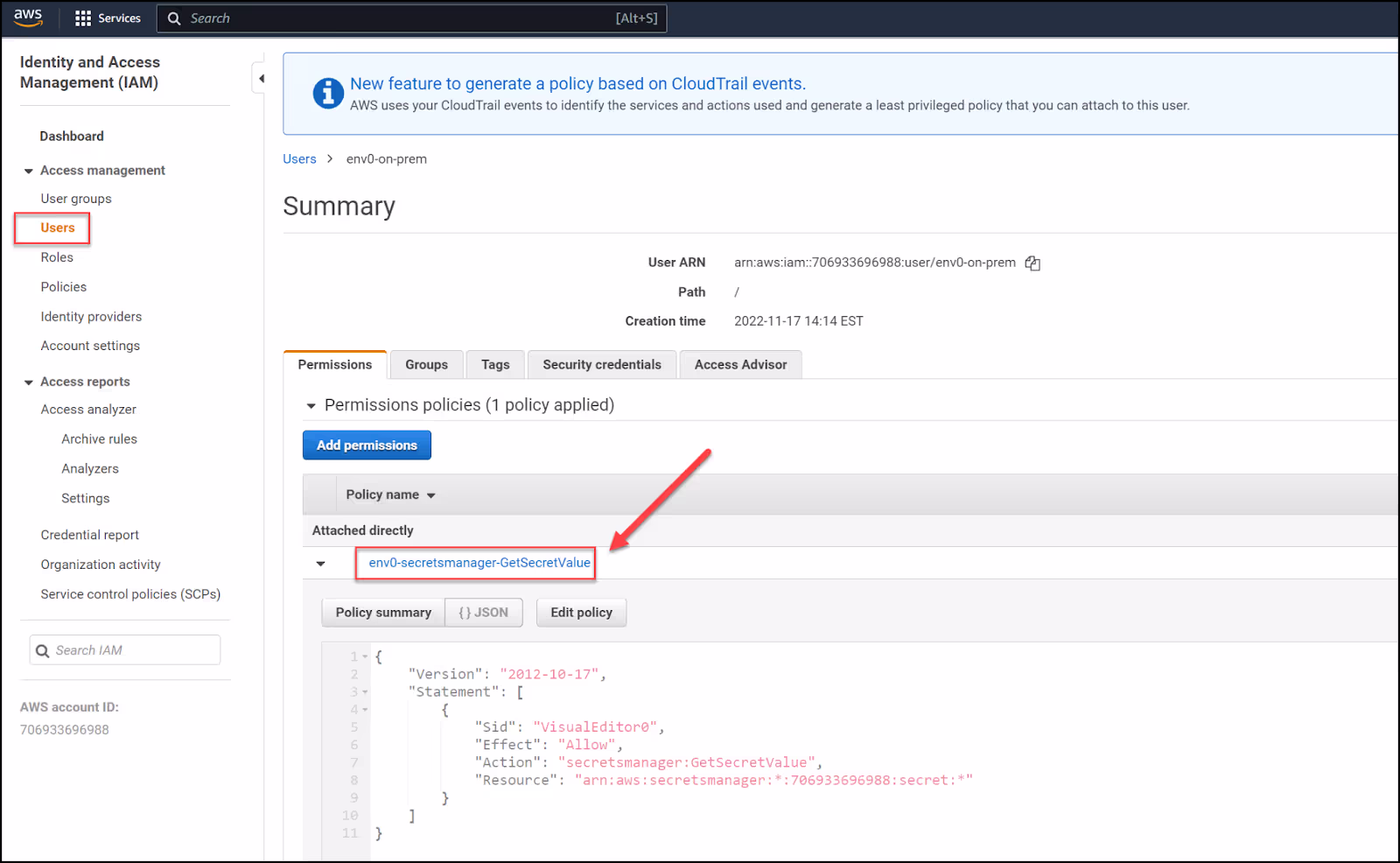Open Account settings in sidebar
Image resolution: width=1400 pixels, height=863 pixels.
click(x=90, y=346)
